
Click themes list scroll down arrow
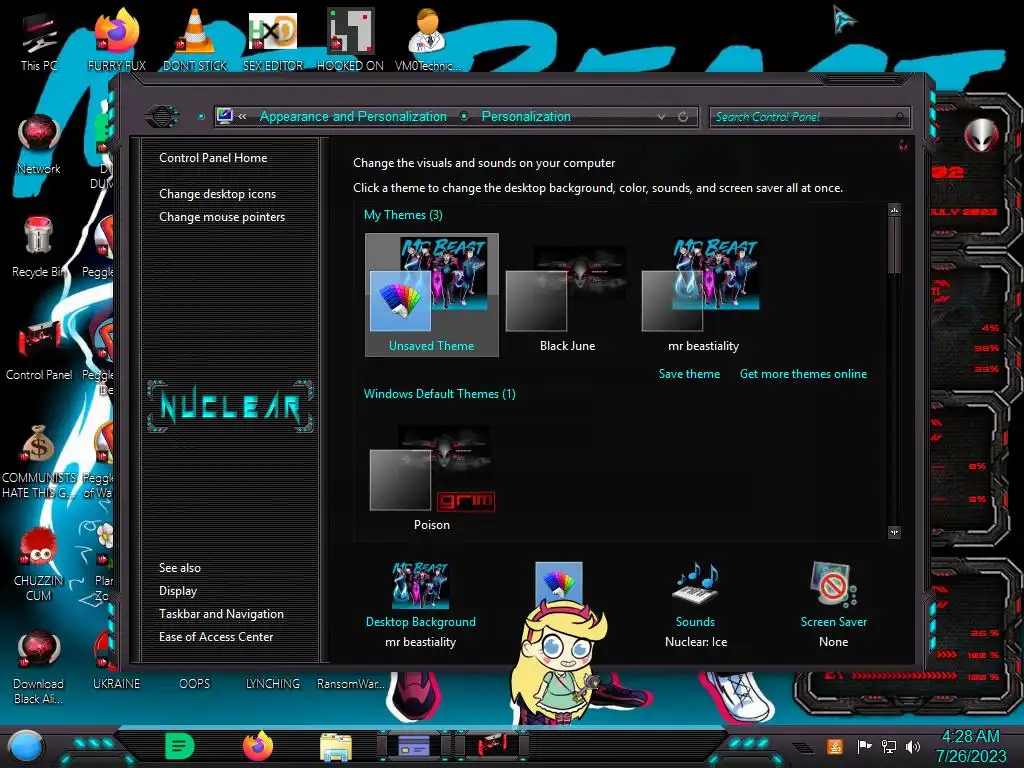[x=894, y=532]
